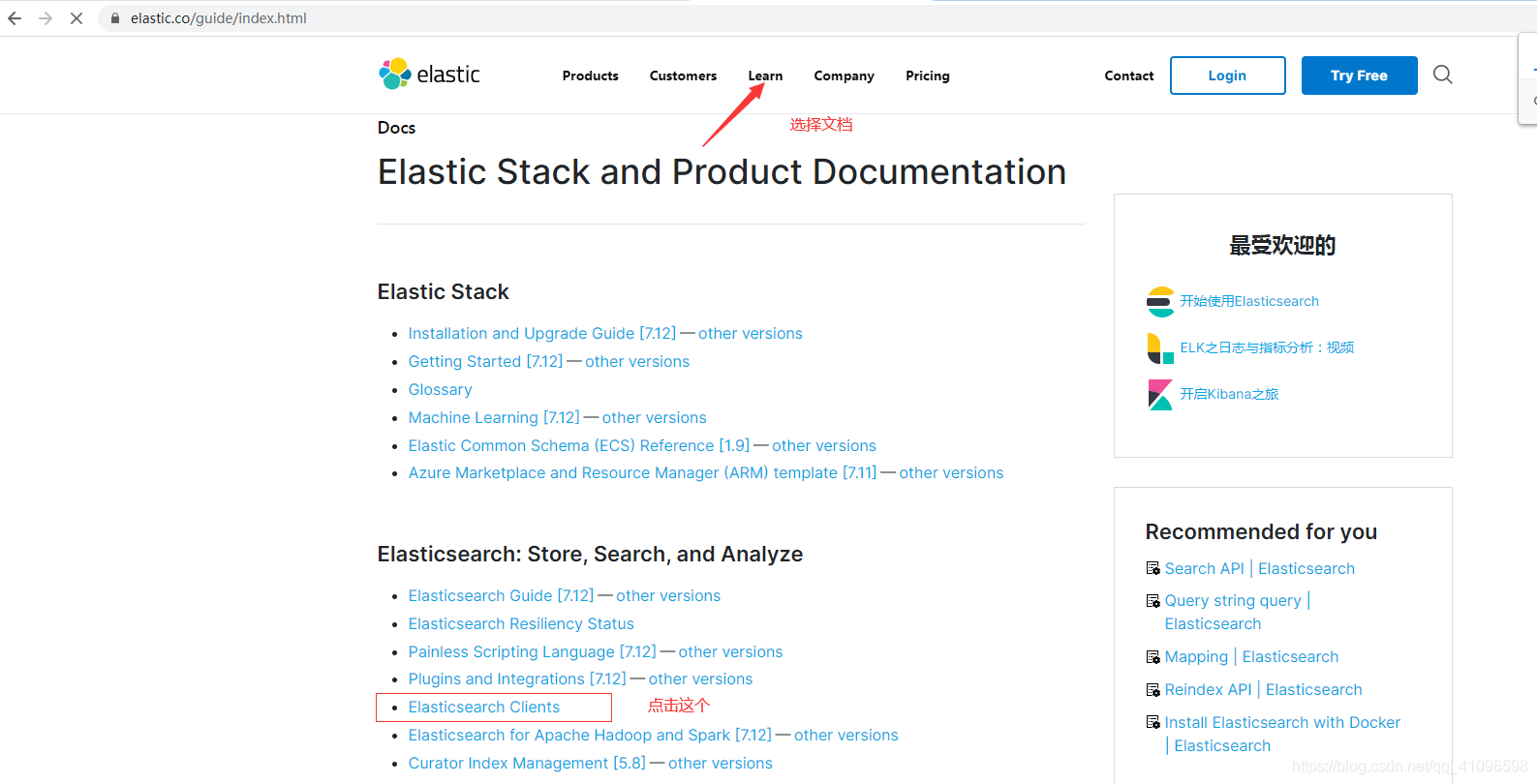The width and height of the screenshot is (1537, 784).
Task: Open Mapping | Elasticsearch recommendation
Action: click(1251, 656)
